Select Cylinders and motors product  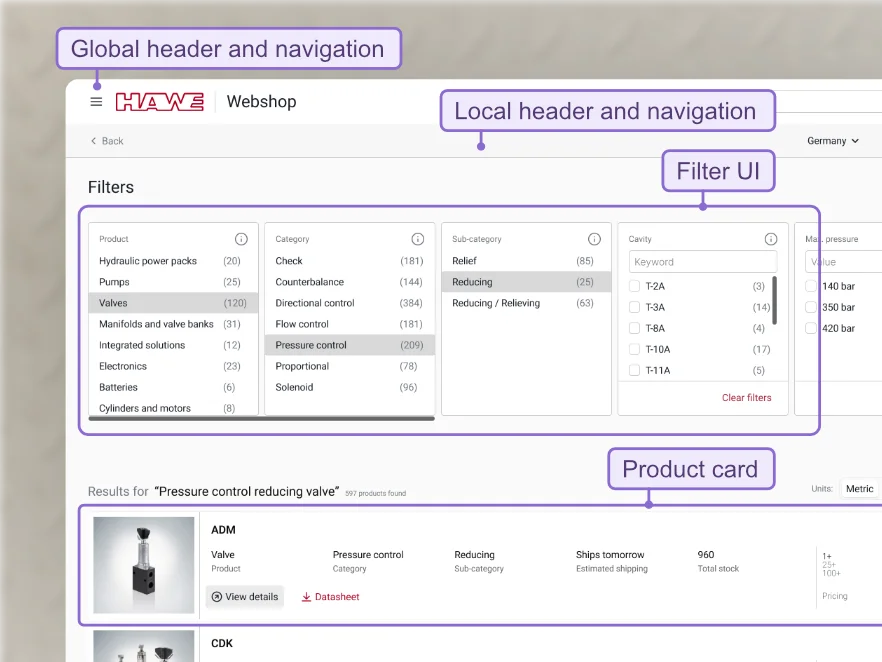pos(173,408)
